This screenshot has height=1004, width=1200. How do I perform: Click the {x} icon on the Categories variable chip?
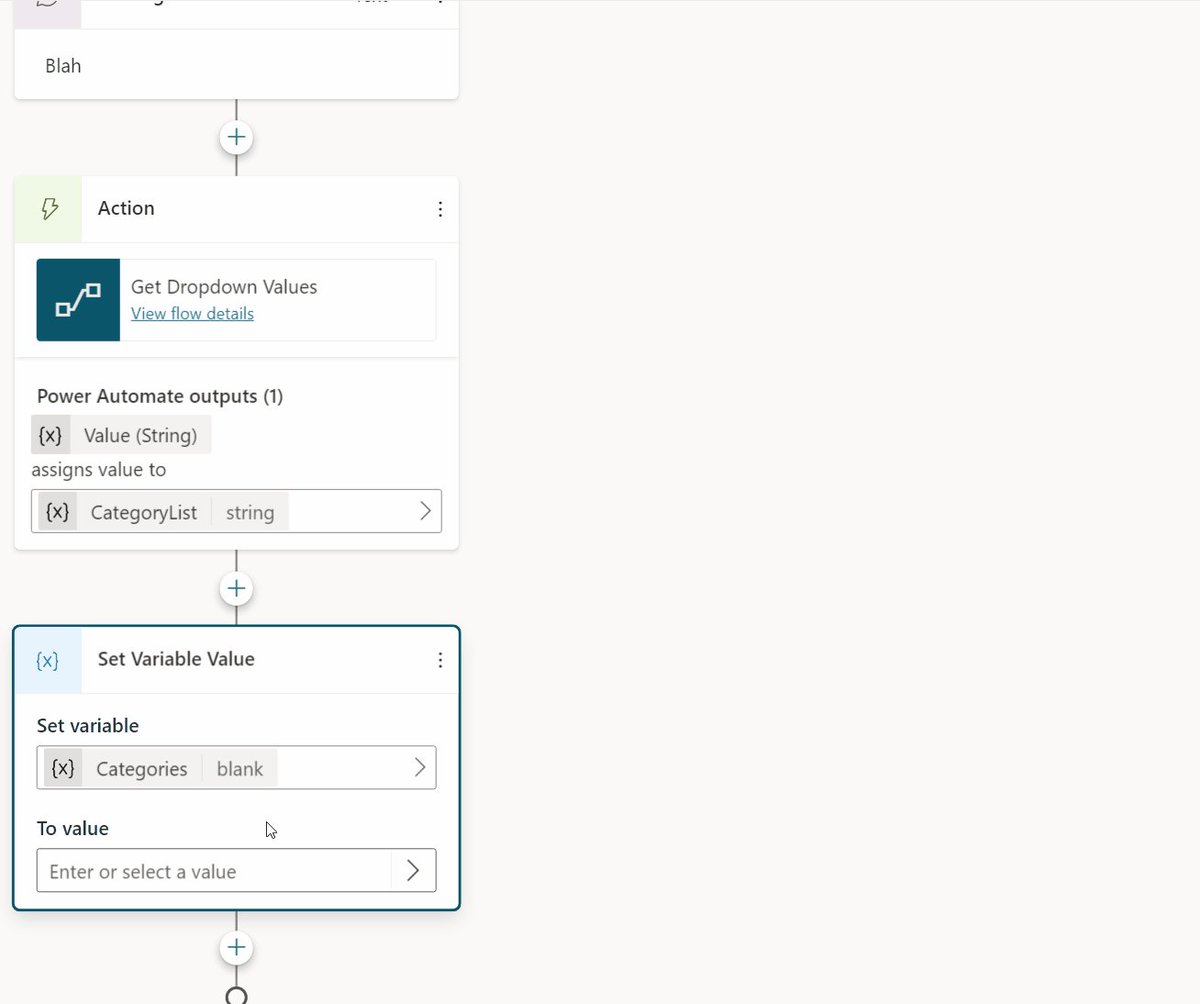pos(63,768)
